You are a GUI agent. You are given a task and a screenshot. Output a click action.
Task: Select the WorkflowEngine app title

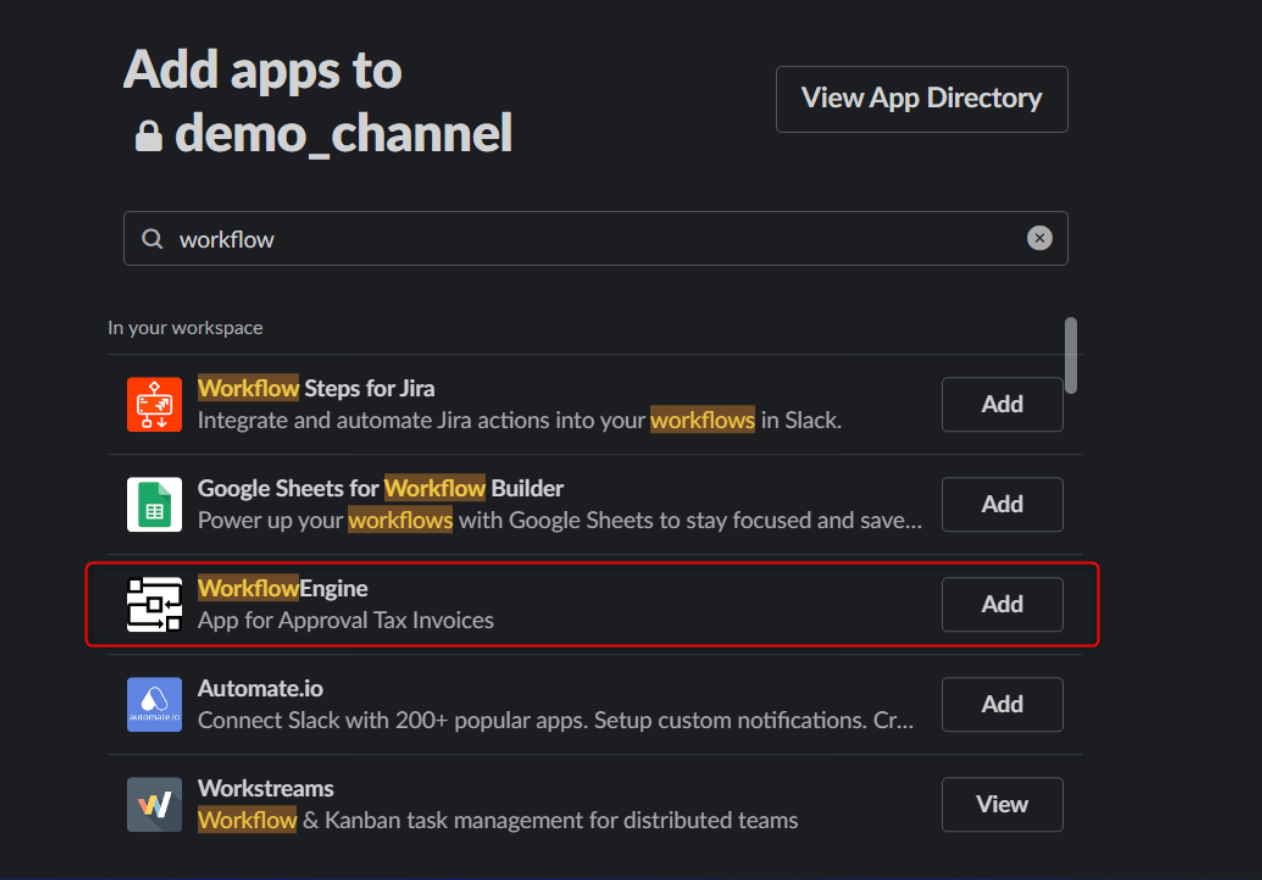[x=282, y=588]
